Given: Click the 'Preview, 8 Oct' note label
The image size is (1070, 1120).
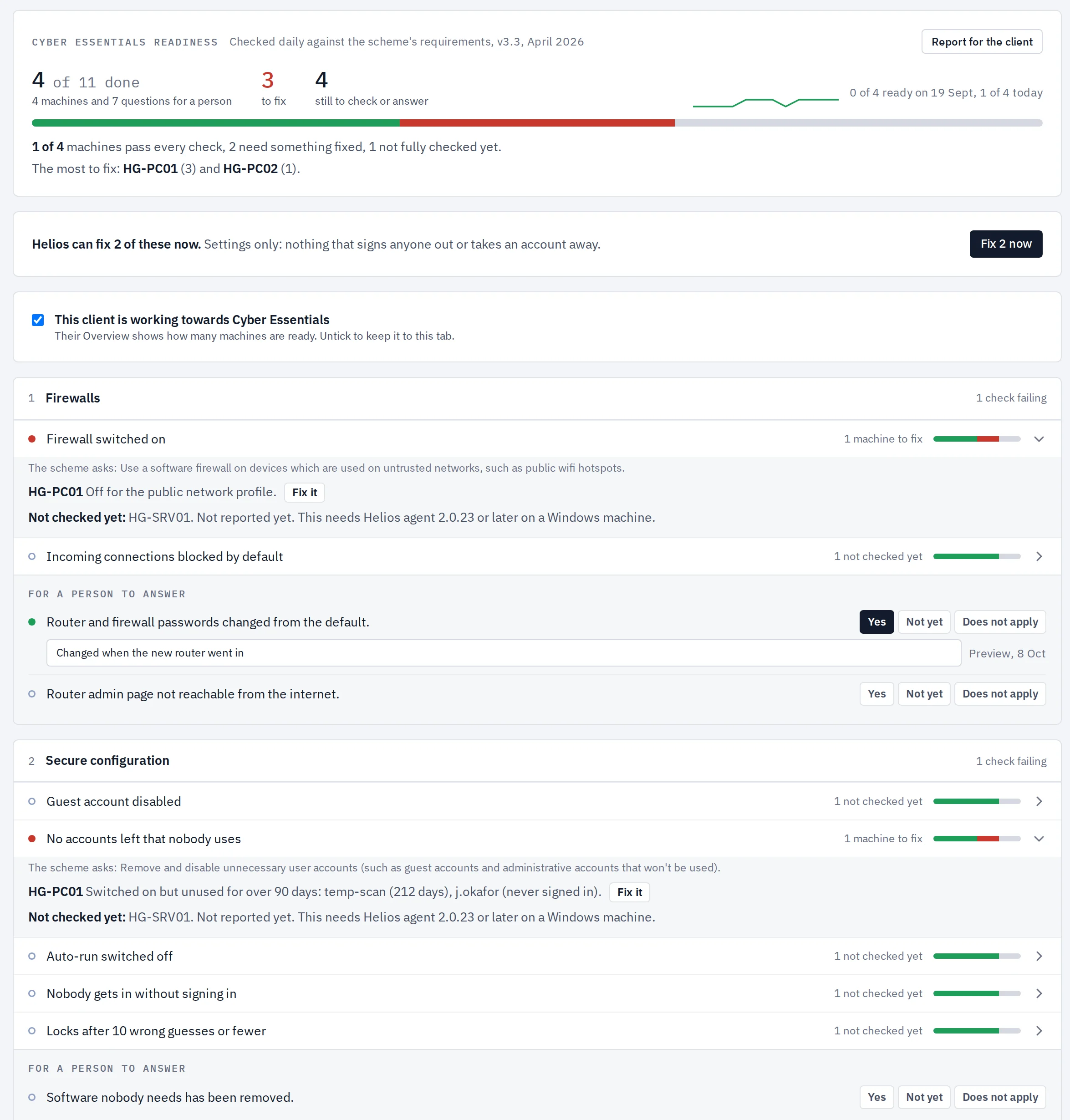Looking at the screenshot, I should click(x=1007, y=653).
